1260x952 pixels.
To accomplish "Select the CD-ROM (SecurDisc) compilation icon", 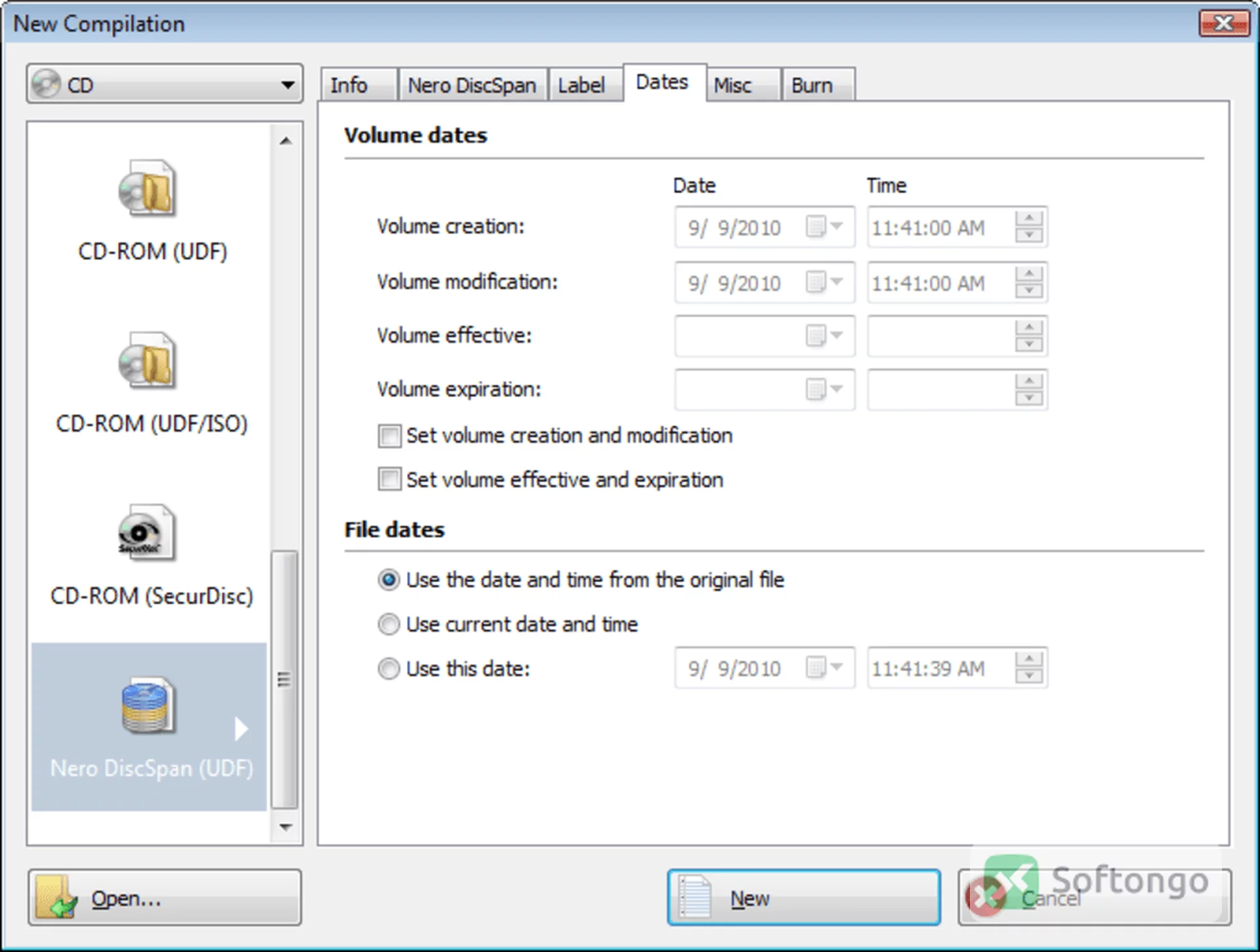I will [148, 532].
